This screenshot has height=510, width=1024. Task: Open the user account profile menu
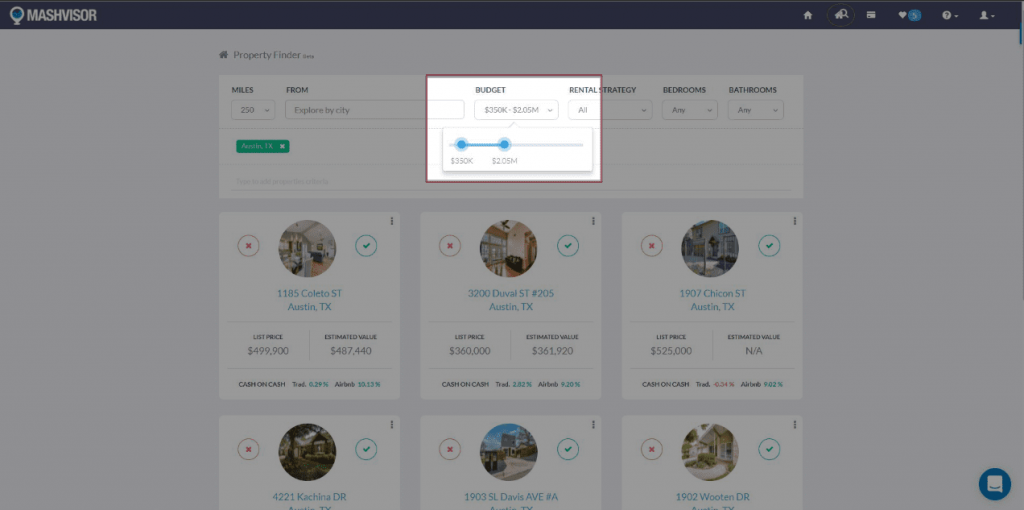click(x=986, y=15)
